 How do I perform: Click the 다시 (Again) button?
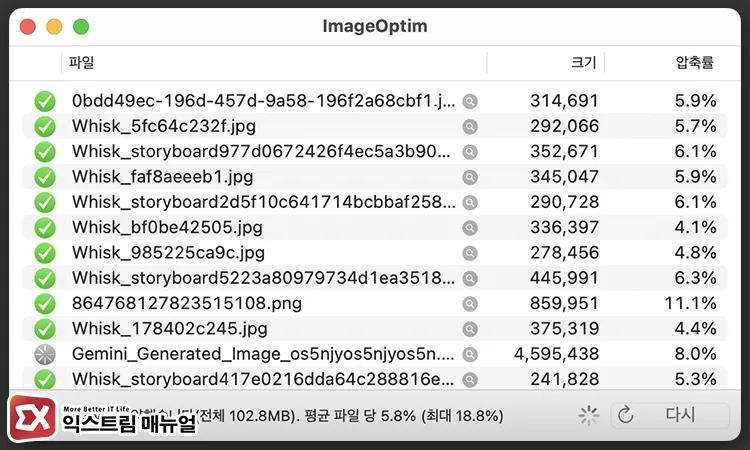pos(670,415)
